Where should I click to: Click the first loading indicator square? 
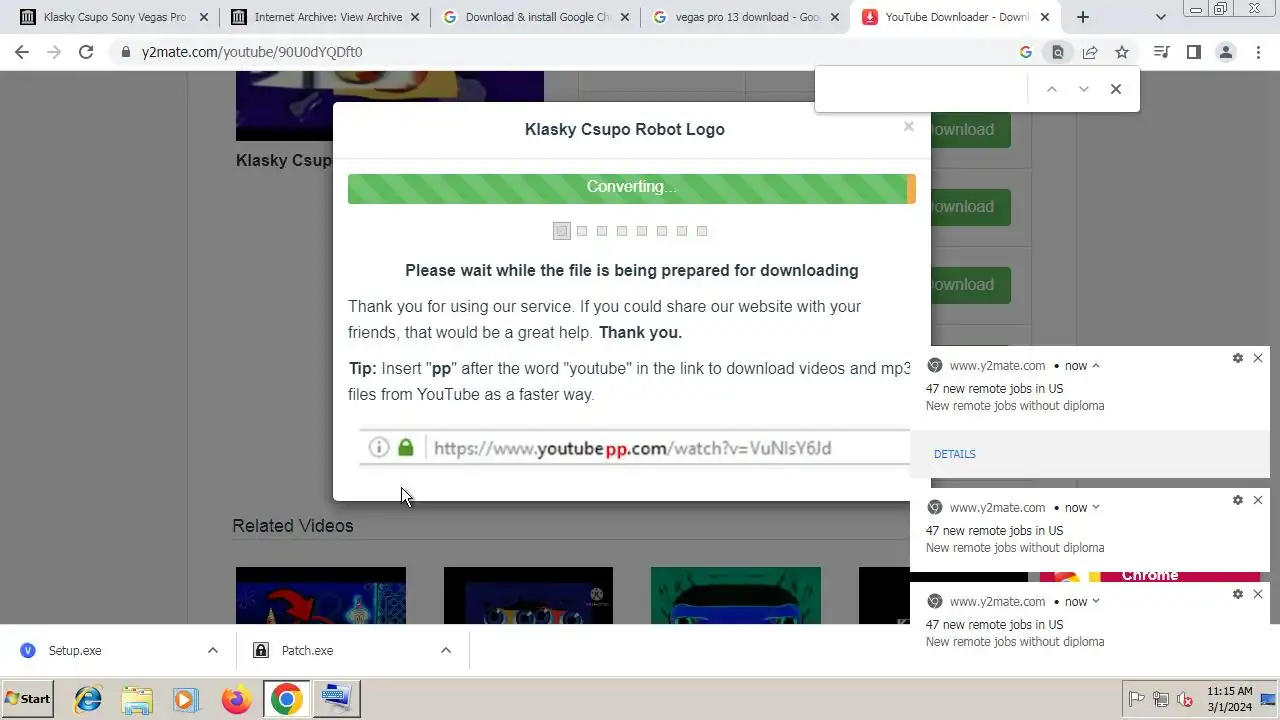(562, 231)
